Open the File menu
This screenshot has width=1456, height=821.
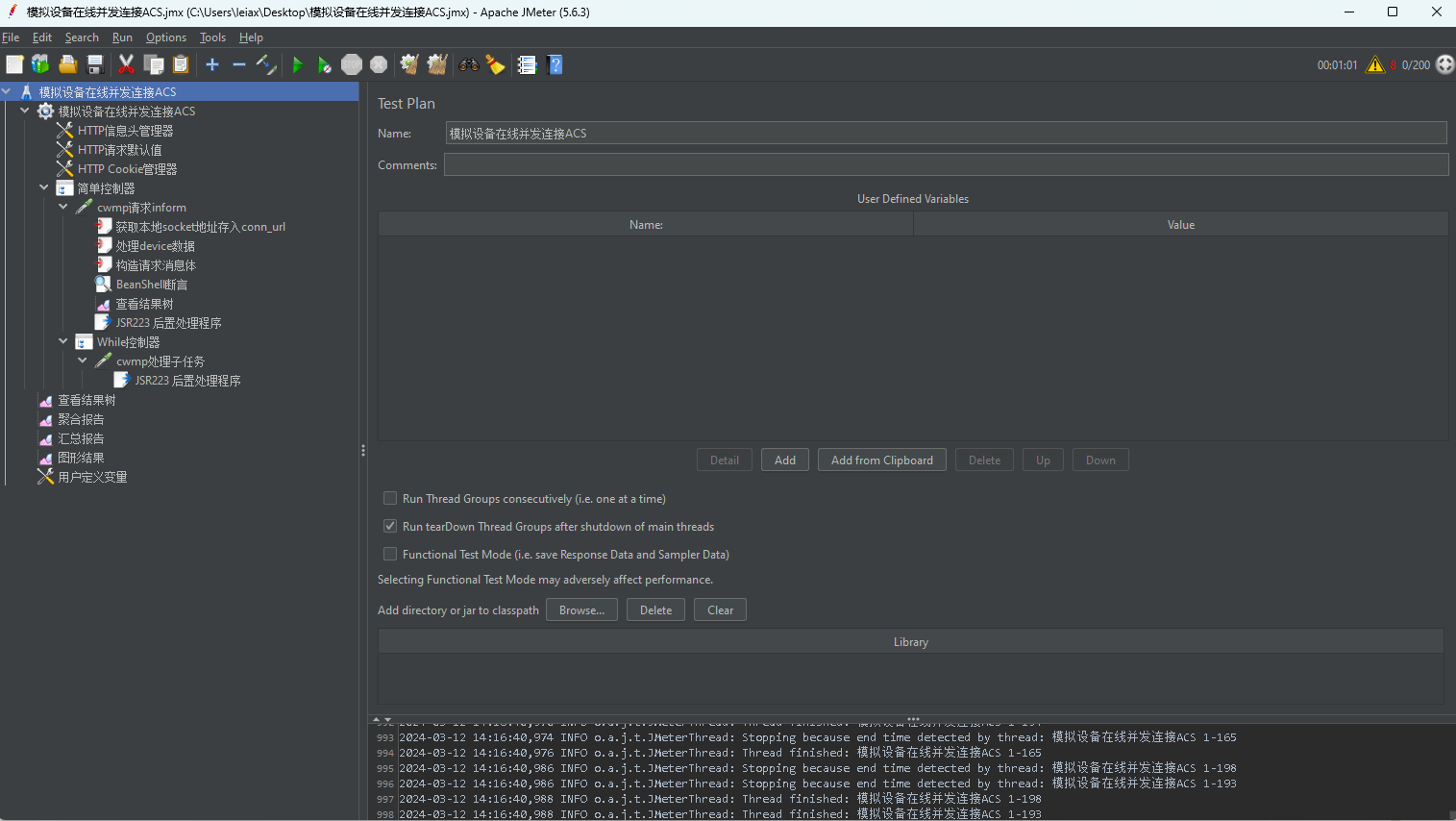tap(11, 37)
